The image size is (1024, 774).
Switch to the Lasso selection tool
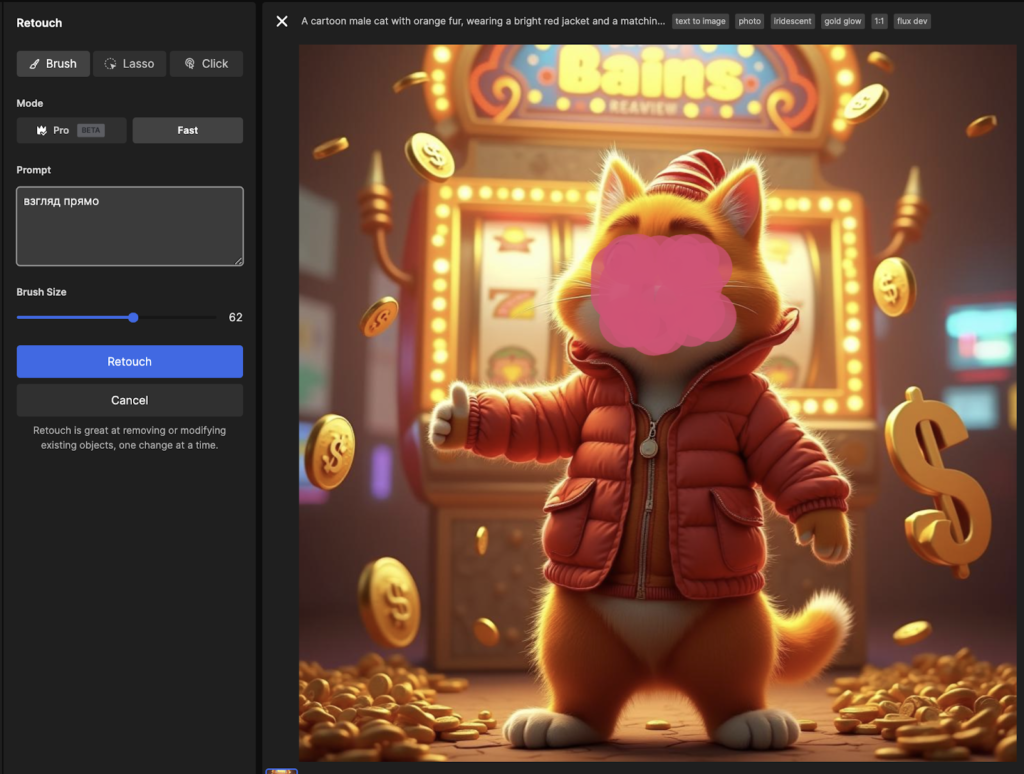pyautogui.click(x=129, y=64)
